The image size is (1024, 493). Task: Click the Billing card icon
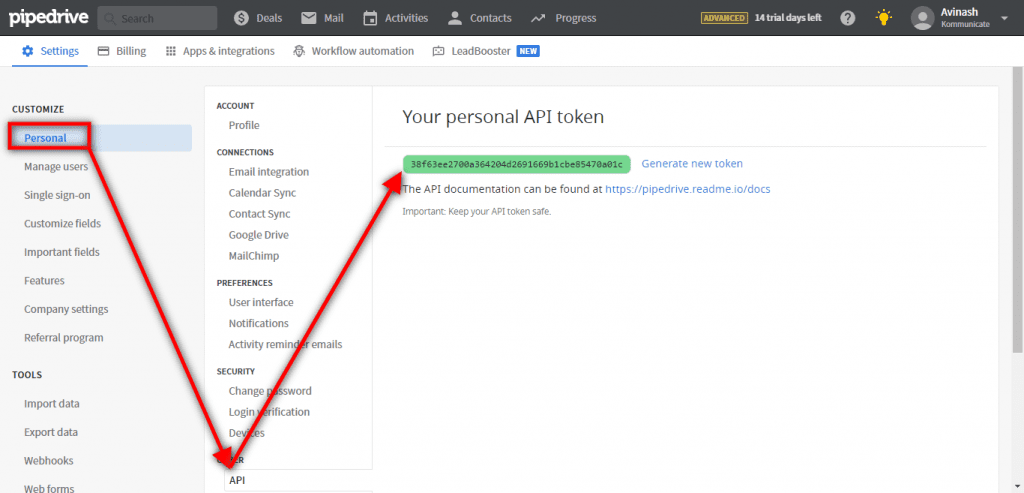103,51
